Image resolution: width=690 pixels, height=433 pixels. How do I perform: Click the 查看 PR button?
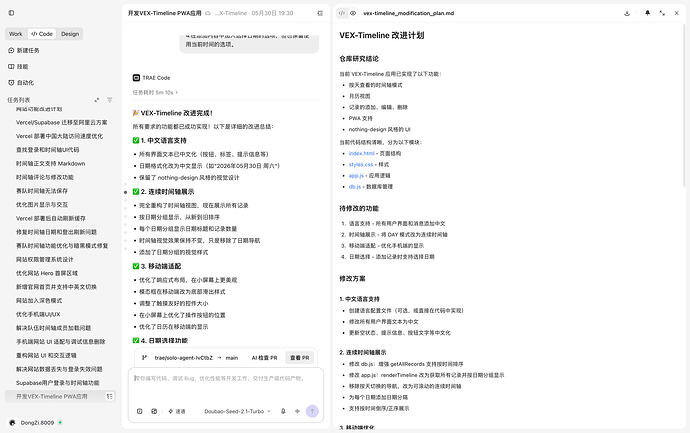pyautogui.click(x=300, y=358)
